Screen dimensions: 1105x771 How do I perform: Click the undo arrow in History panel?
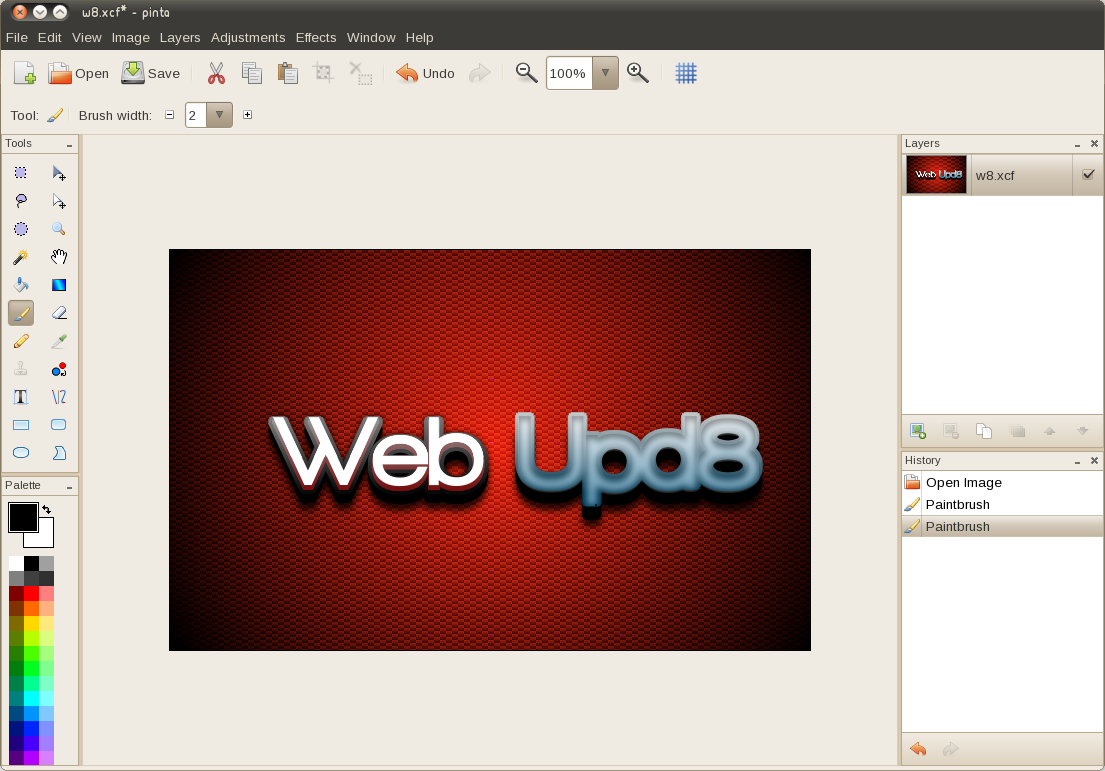point(918,748)
